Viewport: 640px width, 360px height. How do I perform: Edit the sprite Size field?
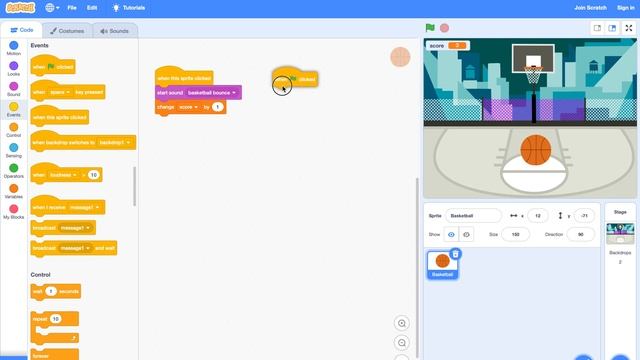pyautogui.click(x=516, y=234)
